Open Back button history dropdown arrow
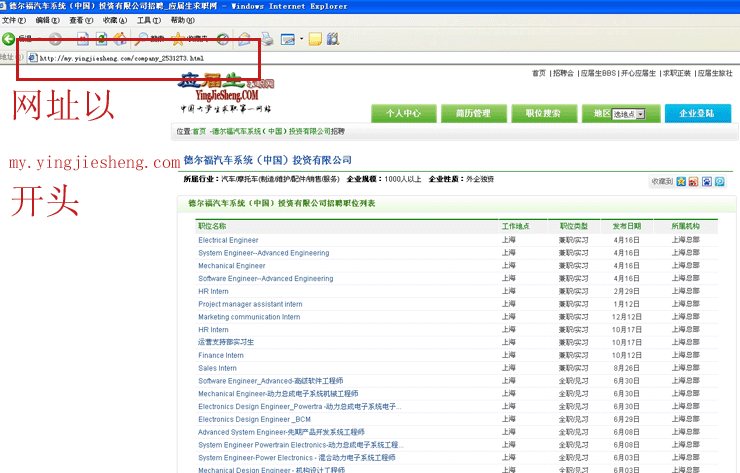Image resolution: width=740 pixels, height=473 pixels. click(40, 39)
